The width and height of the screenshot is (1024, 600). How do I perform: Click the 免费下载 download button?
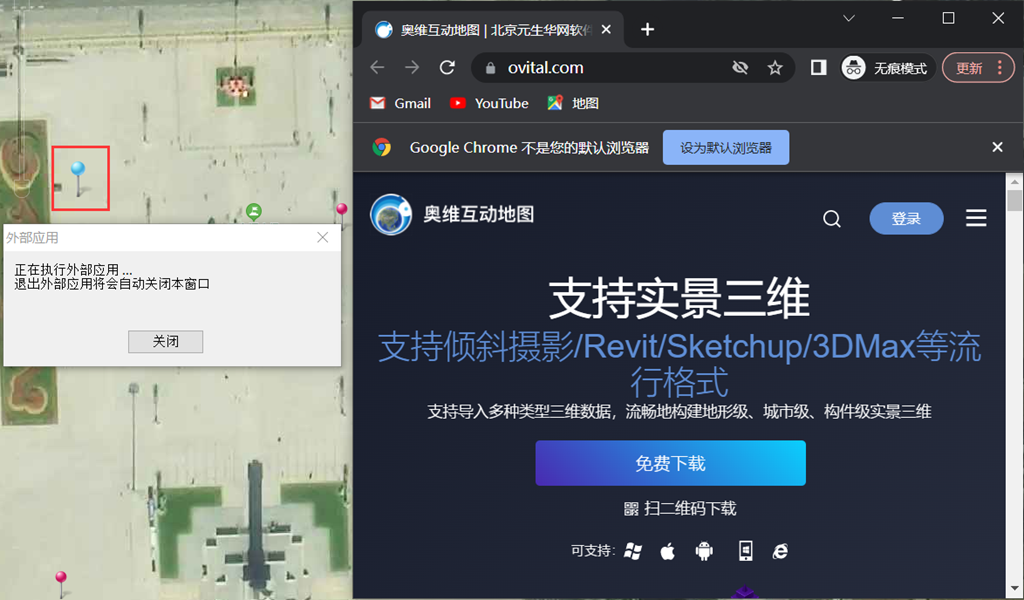[x=670, y=463]
